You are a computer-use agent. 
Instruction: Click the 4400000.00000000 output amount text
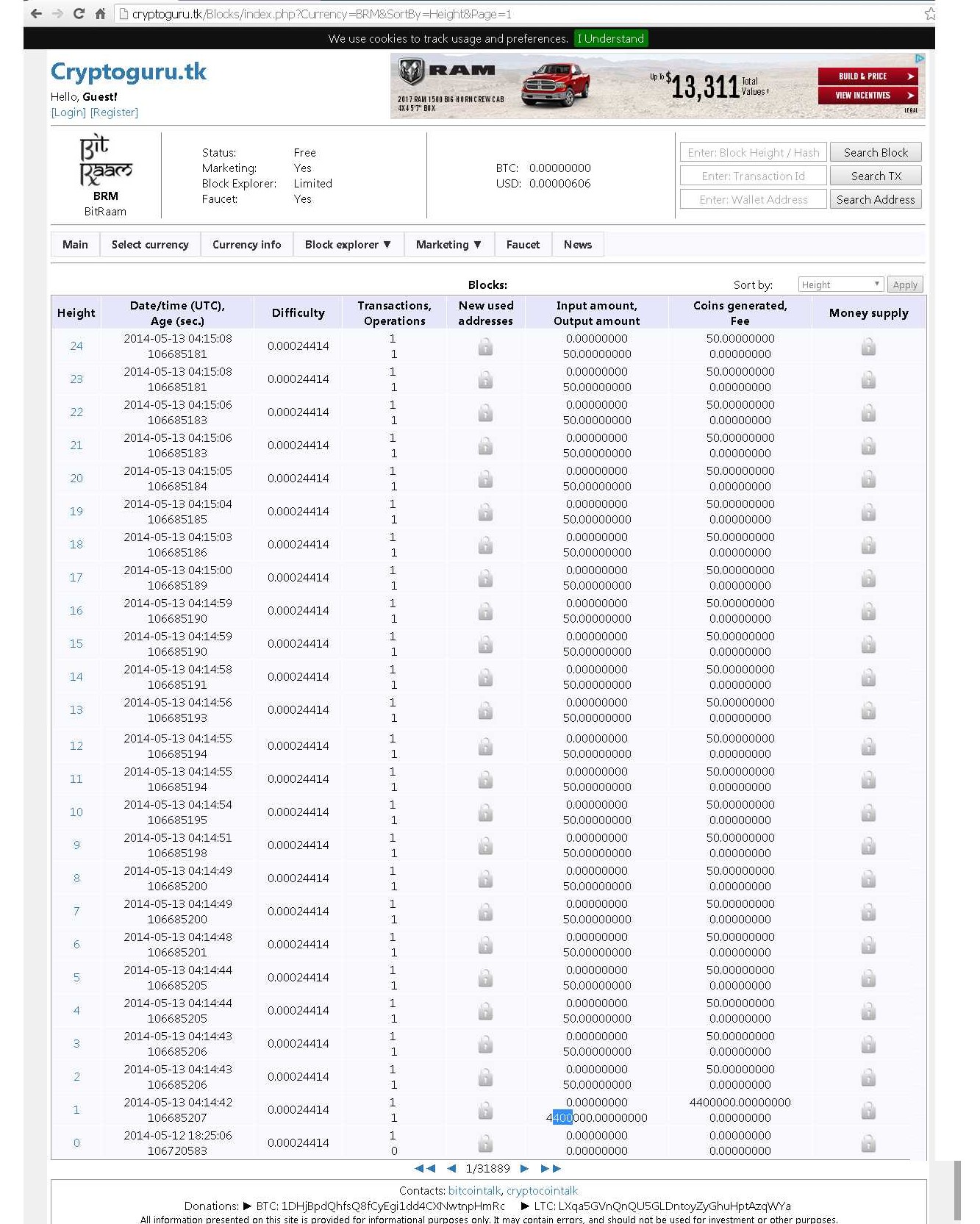click(x=597, y=1117)
